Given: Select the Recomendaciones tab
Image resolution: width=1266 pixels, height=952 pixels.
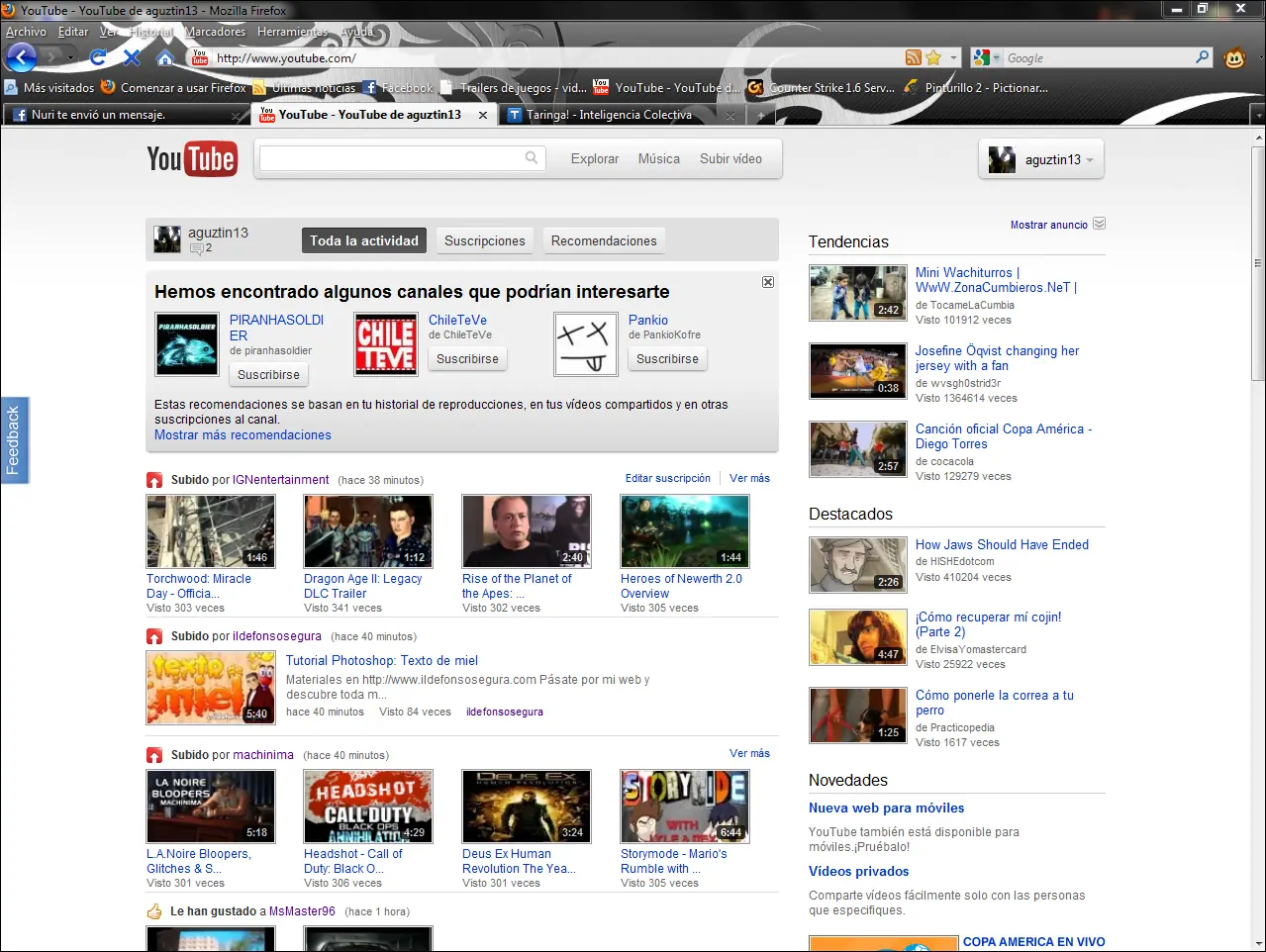Looking at the screenshot, I should [604, 240].
